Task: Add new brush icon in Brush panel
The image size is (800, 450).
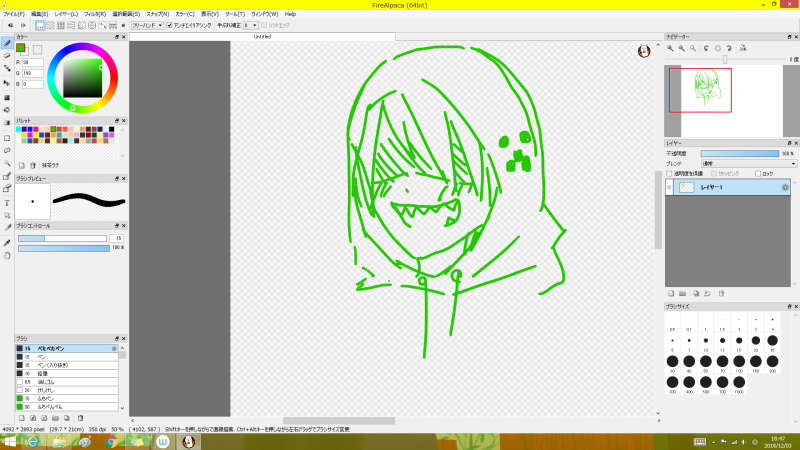Action: 22,418
